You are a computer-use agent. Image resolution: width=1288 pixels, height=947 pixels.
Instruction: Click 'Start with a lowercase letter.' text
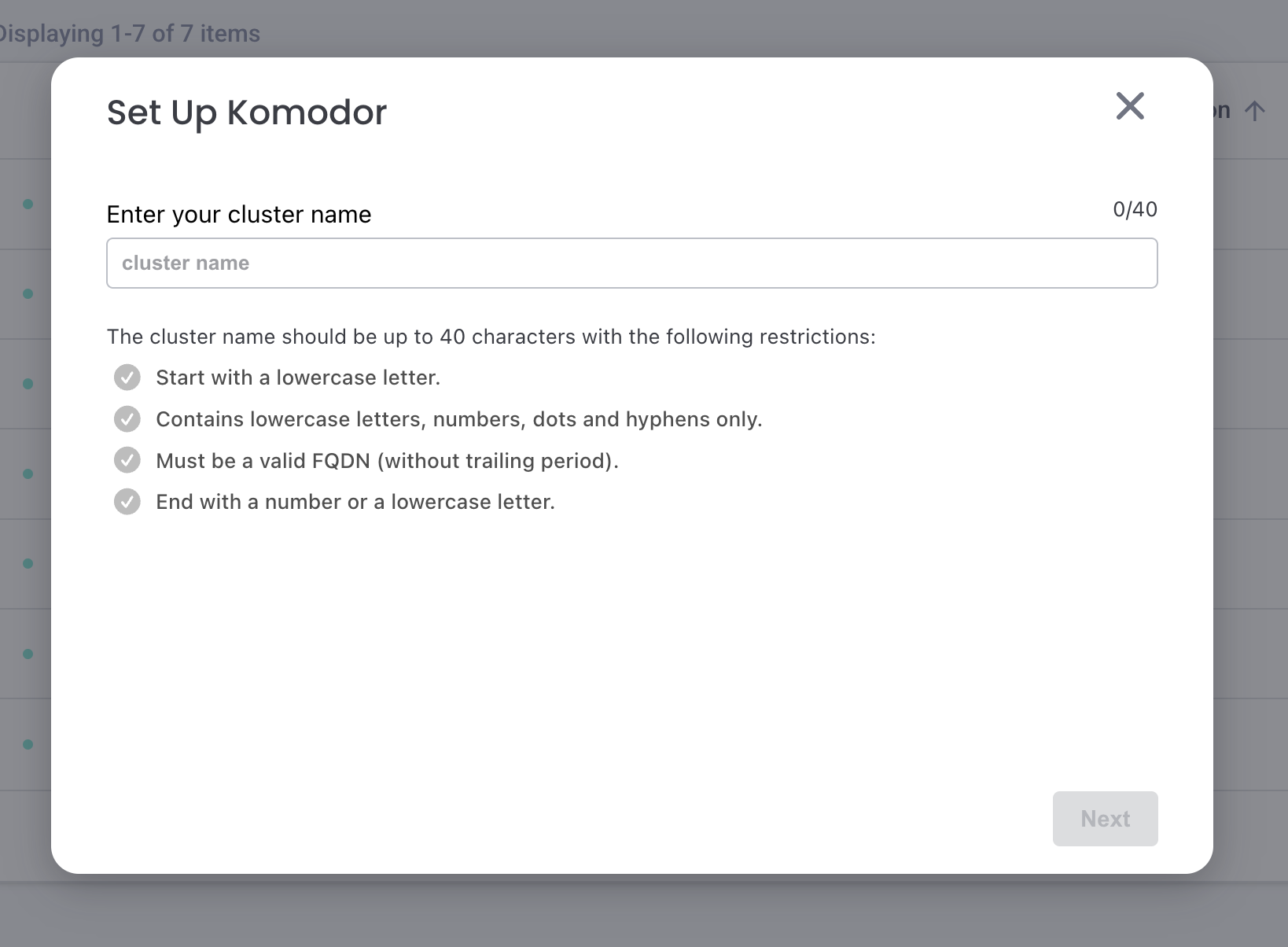(298, 378)
